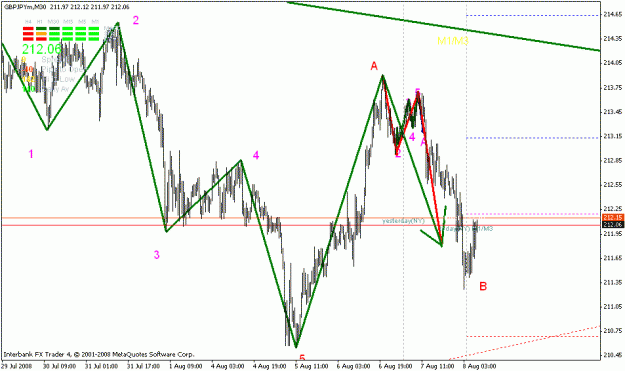Click the black 212.06 current price tag

click(613, 225)
